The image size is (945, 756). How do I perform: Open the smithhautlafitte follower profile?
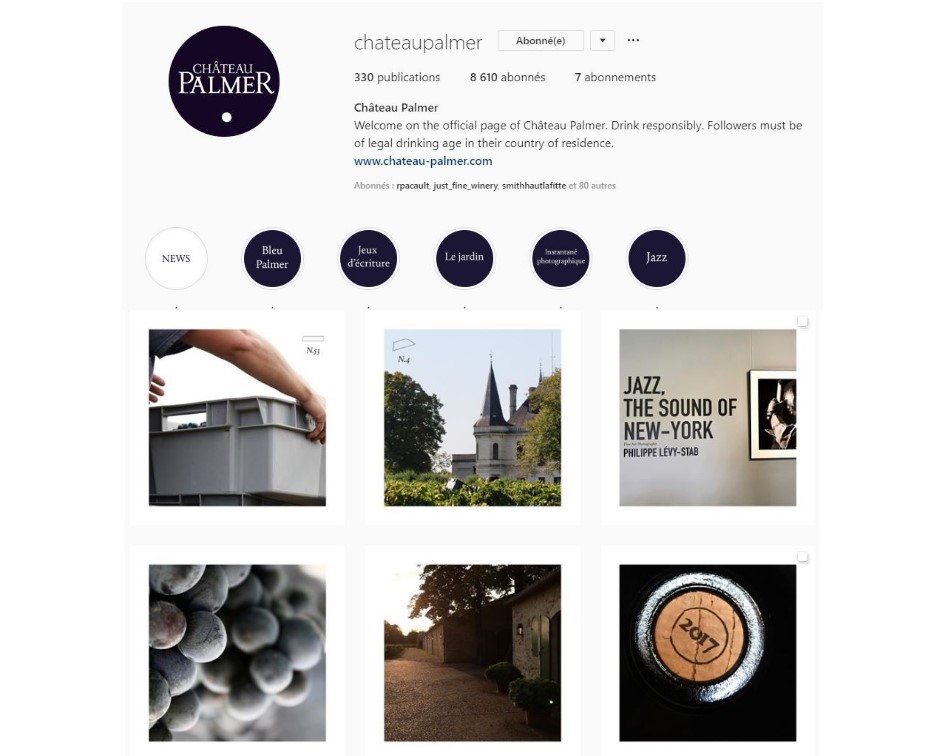534,186
